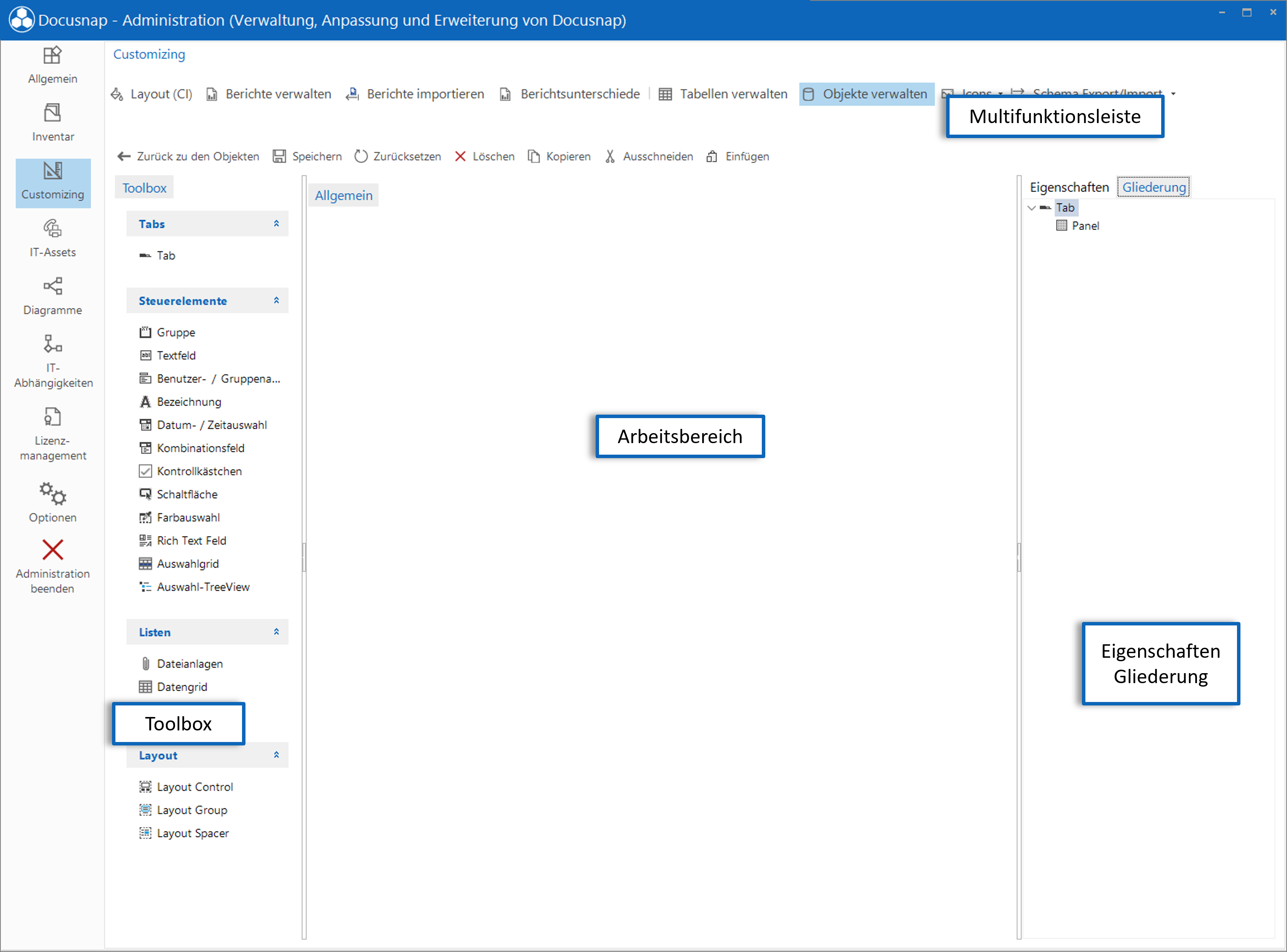Pick the Kontrollkästchen control from the toolbox
The image size is (1287, 952).
[x=191, y=471]
